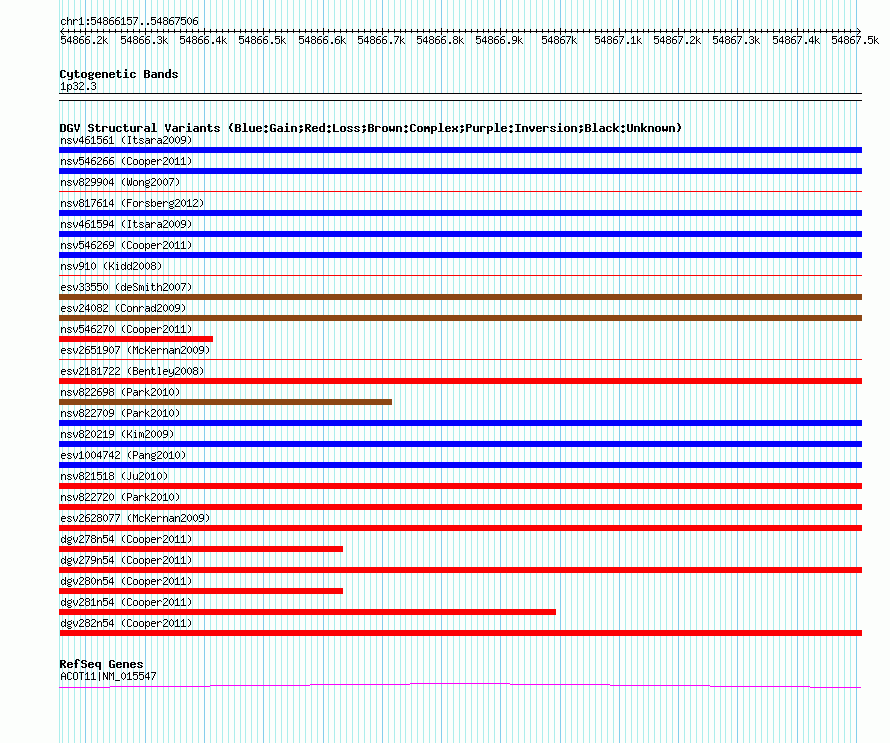890x743 pixels.
Task: Click the 1p32.3 band label
Action: coord(78,86)
